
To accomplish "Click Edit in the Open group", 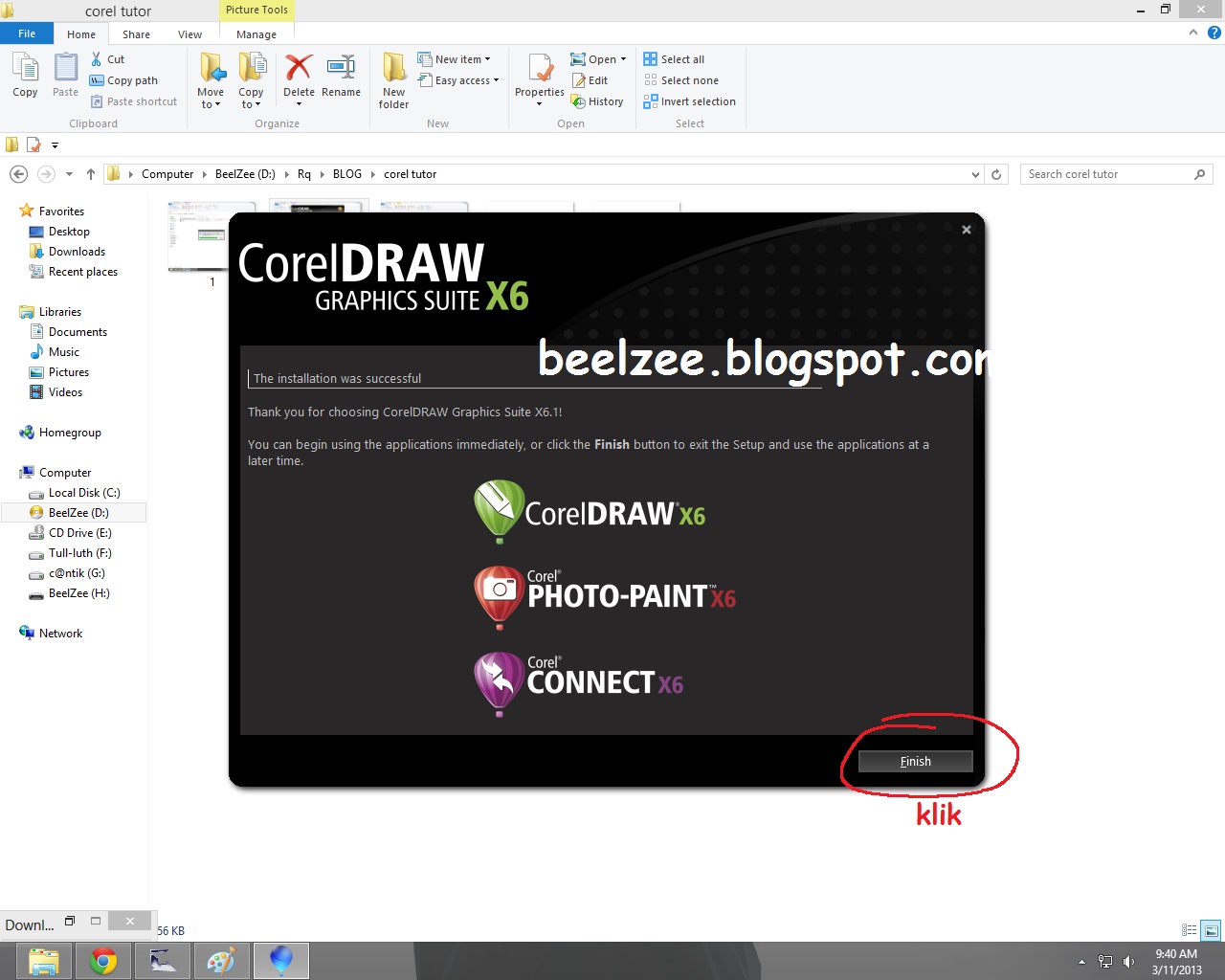I will tap(590, 80).
